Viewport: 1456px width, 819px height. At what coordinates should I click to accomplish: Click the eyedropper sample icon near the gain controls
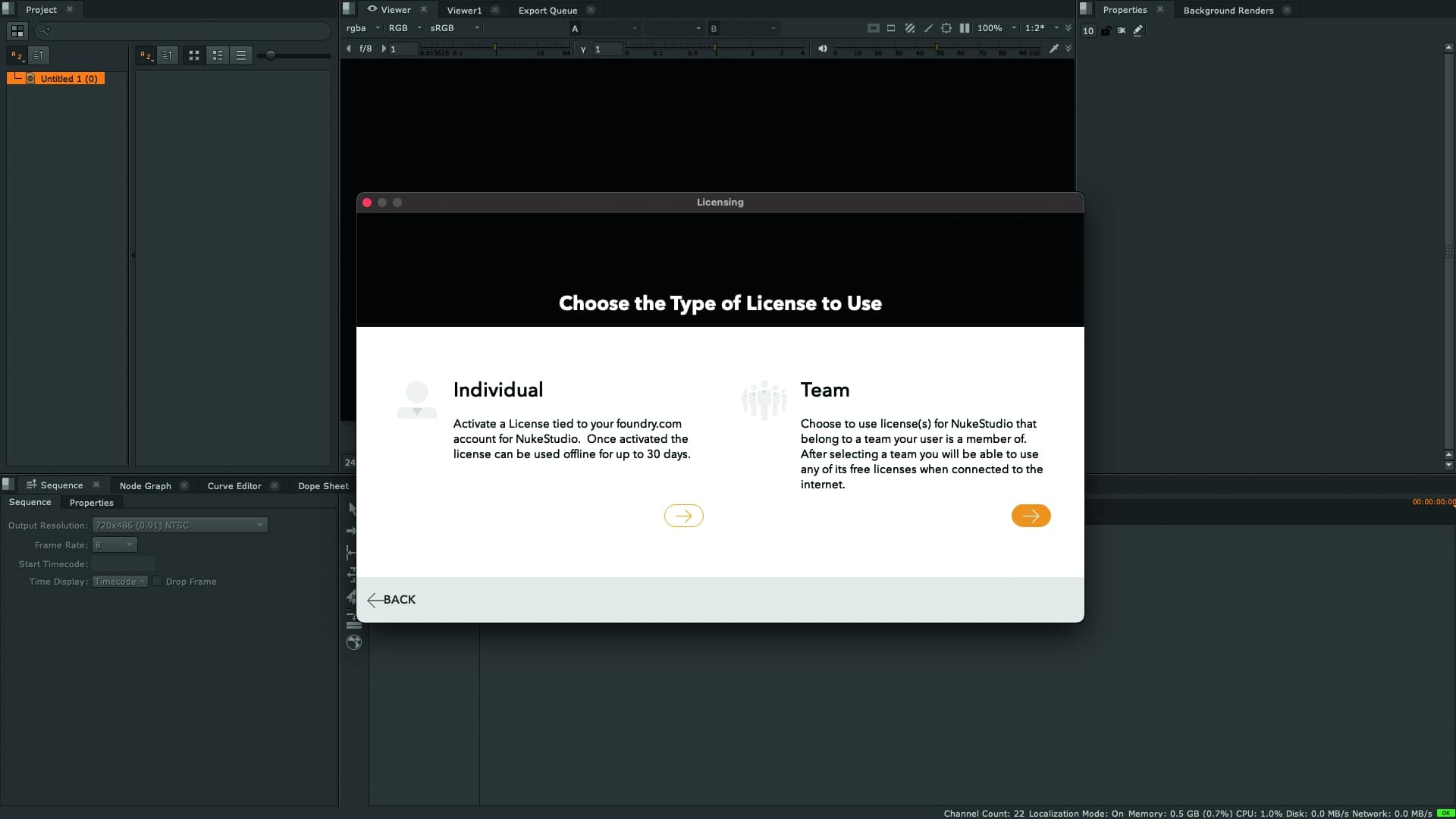[1054, 48]
